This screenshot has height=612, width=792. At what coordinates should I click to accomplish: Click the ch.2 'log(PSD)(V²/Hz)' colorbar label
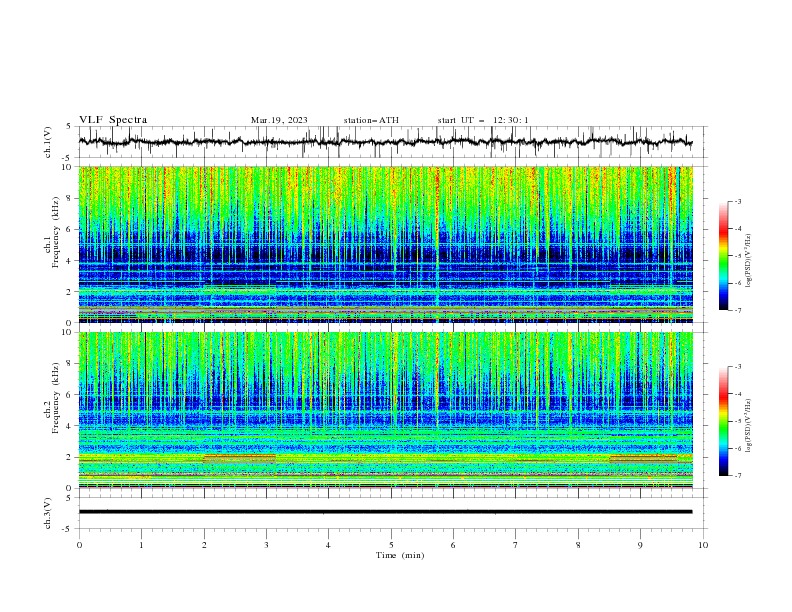tap(748, 425)
